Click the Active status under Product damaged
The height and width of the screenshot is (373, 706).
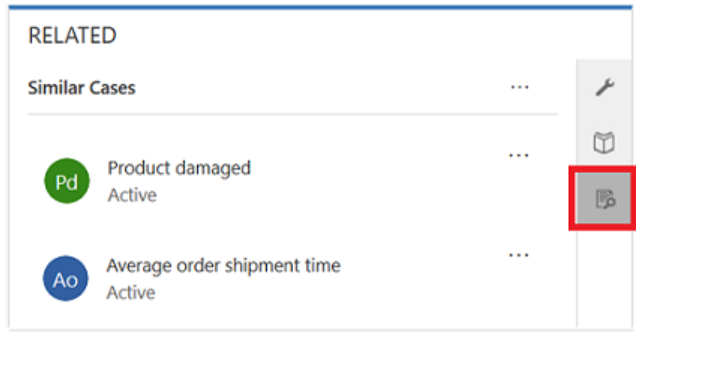(x=132, y=195)
